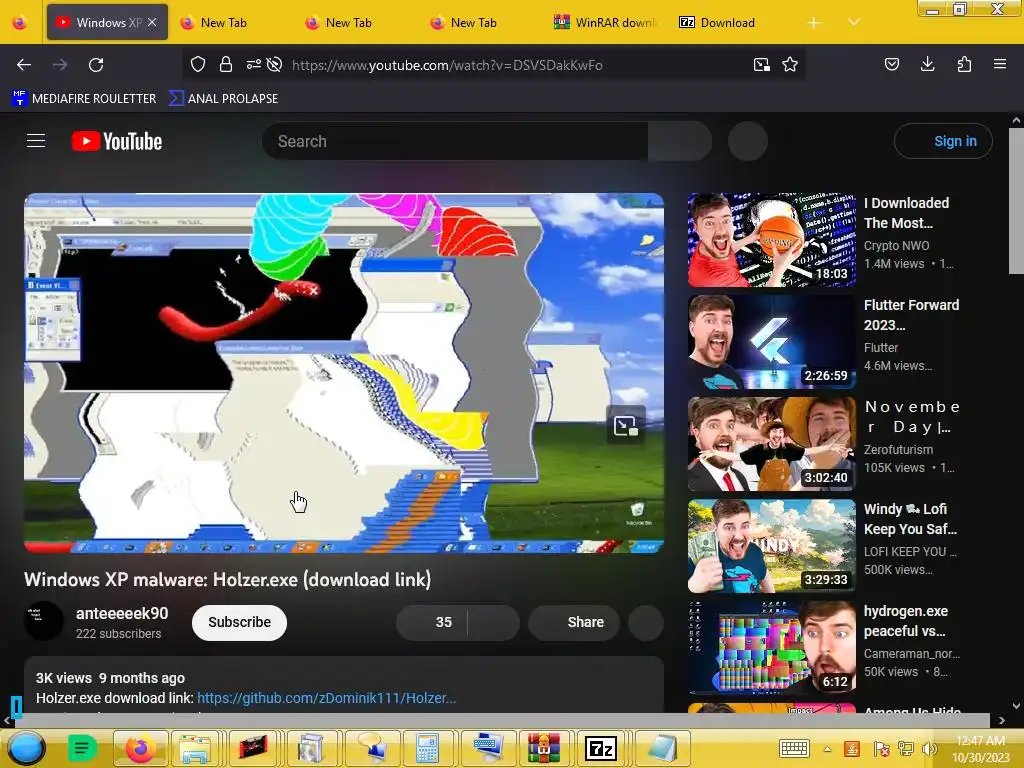Click the page vertical scrollbar thumb
The width and height of the screenshot is (1024, 768).
(x=1016, y=201)
